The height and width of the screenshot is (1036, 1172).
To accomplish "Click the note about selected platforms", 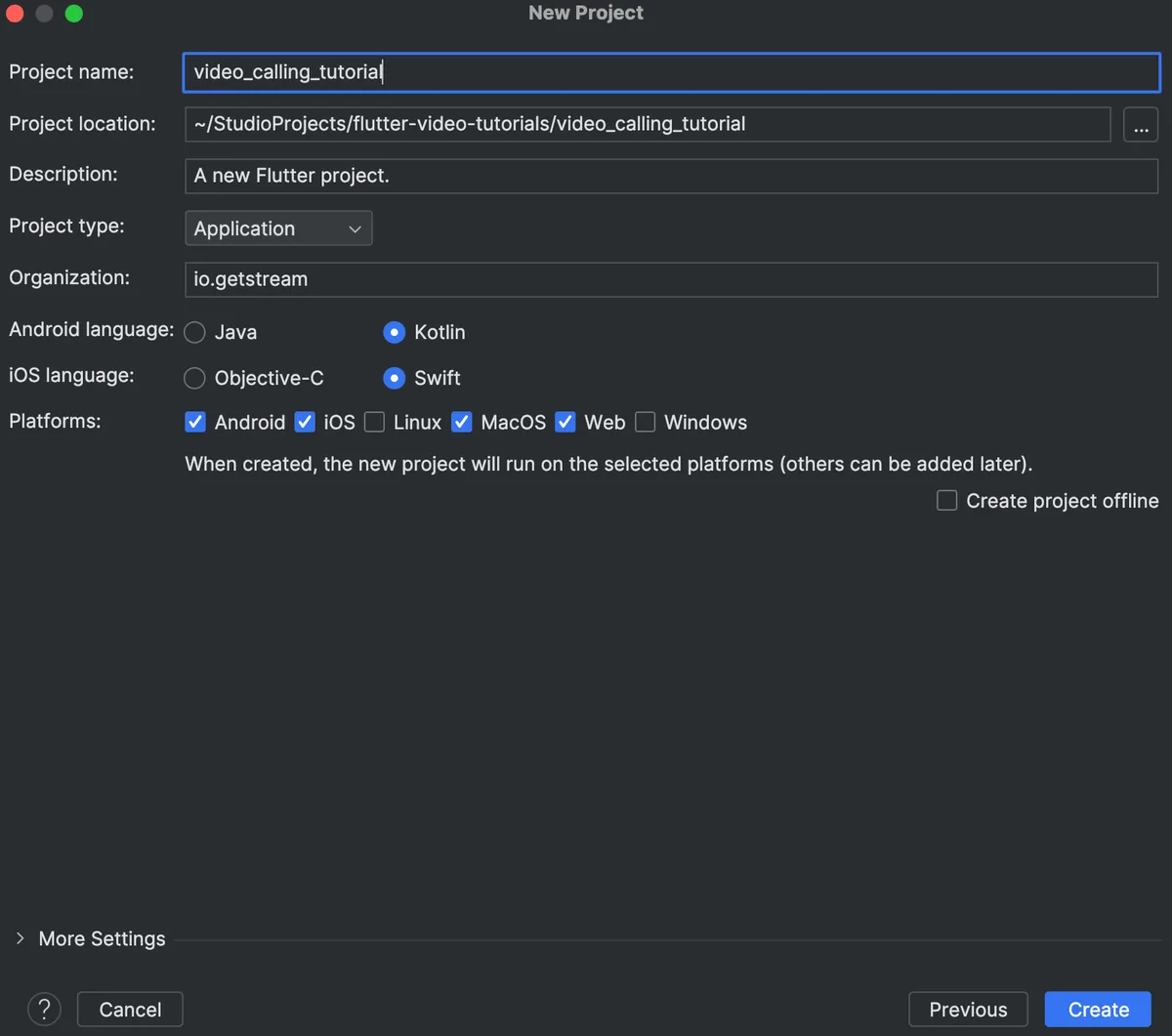I will (x=608, y=464).
